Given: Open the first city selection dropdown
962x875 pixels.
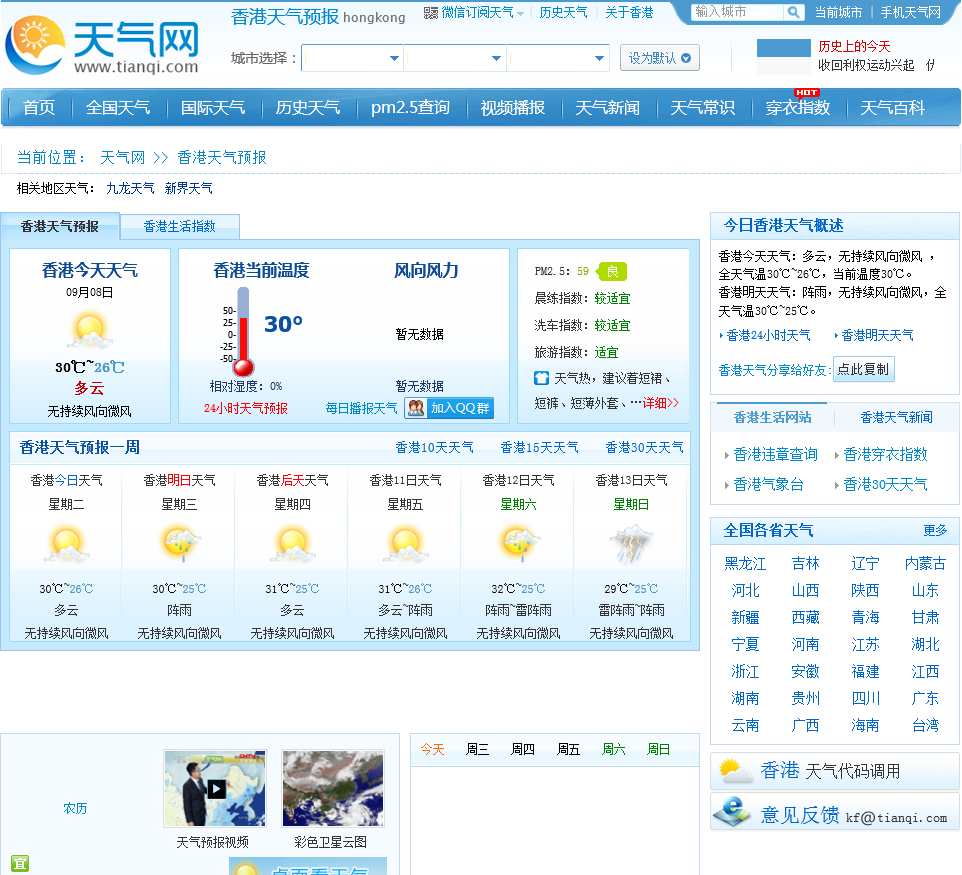Looking at the screenshot, I should coord(352,58).
